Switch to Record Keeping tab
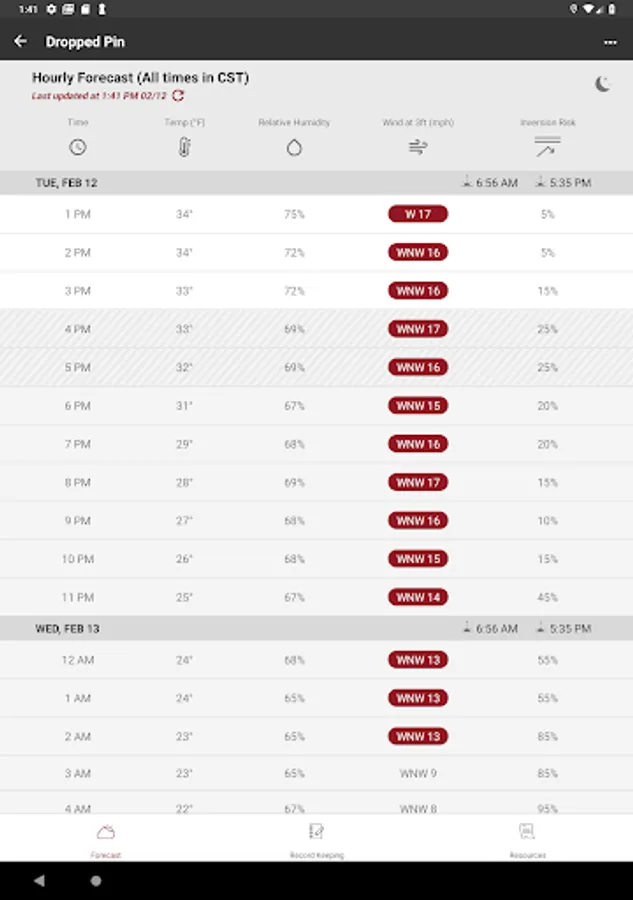 (316, 838)
